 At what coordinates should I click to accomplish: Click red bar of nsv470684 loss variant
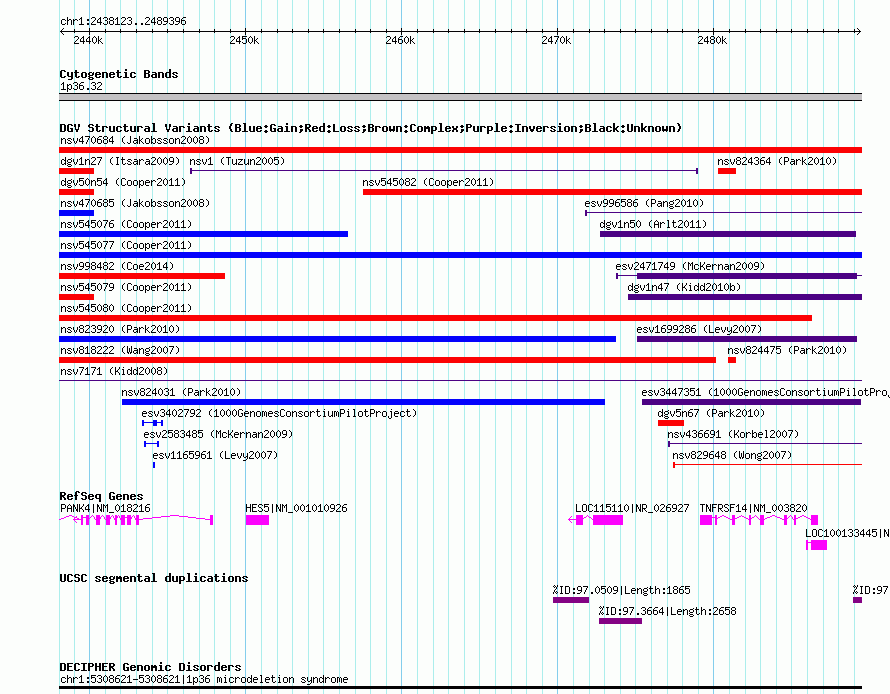pos(460,150)
